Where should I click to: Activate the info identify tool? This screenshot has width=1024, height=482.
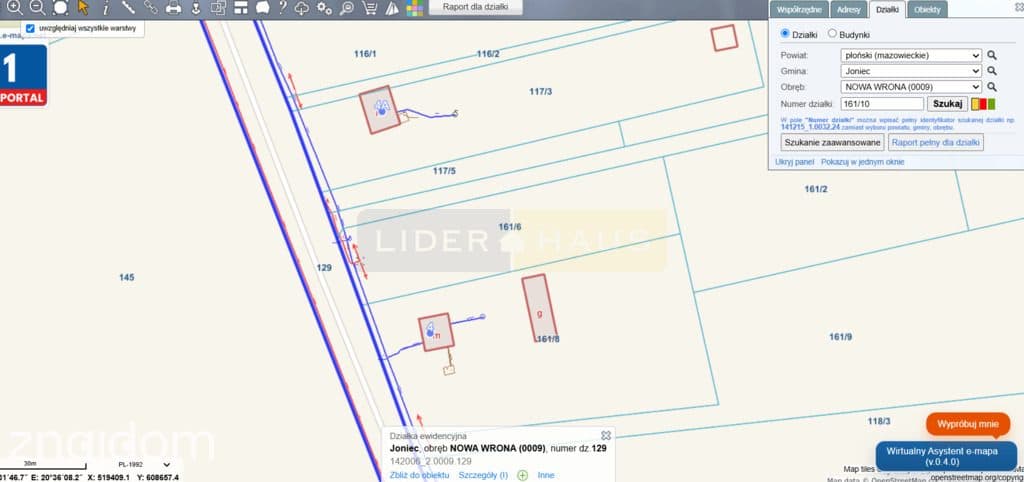pos(106,7)
